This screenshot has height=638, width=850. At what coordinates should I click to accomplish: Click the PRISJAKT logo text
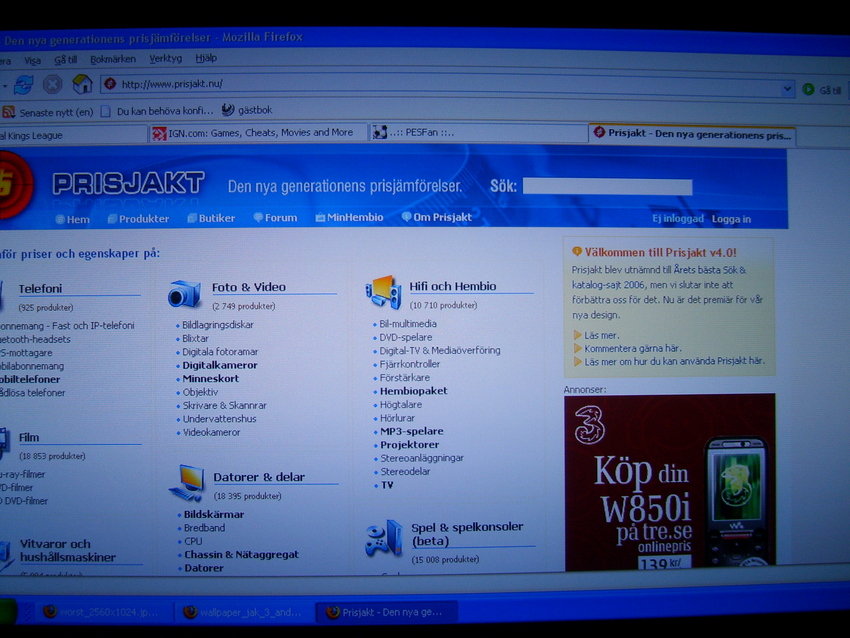tap(128, 183)
